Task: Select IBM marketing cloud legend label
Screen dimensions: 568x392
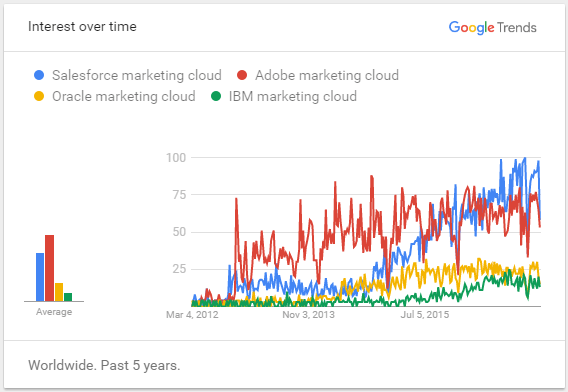Action: (x=293, y=96)
